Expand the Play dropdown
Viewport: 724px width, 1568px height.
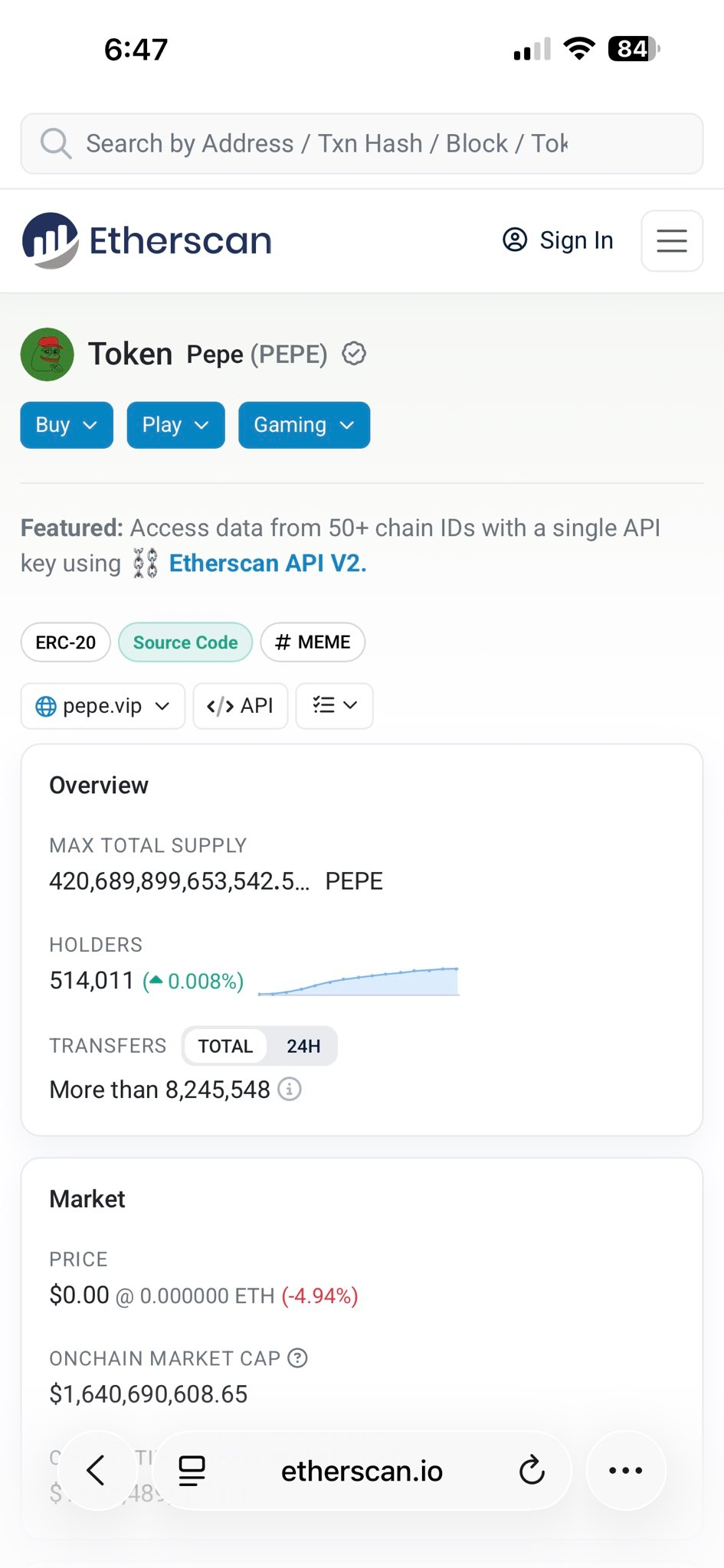click(x=175, y=425)
